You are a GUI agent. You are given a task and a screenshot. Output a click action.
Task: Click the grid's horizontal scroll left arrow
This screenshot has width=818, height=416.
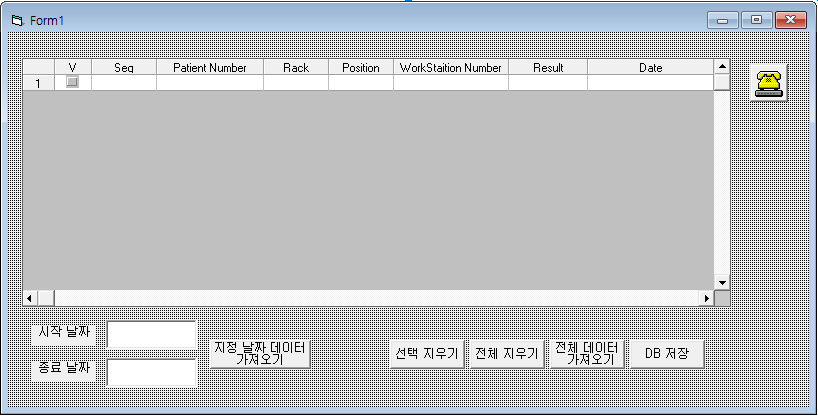tap(30, 298)
